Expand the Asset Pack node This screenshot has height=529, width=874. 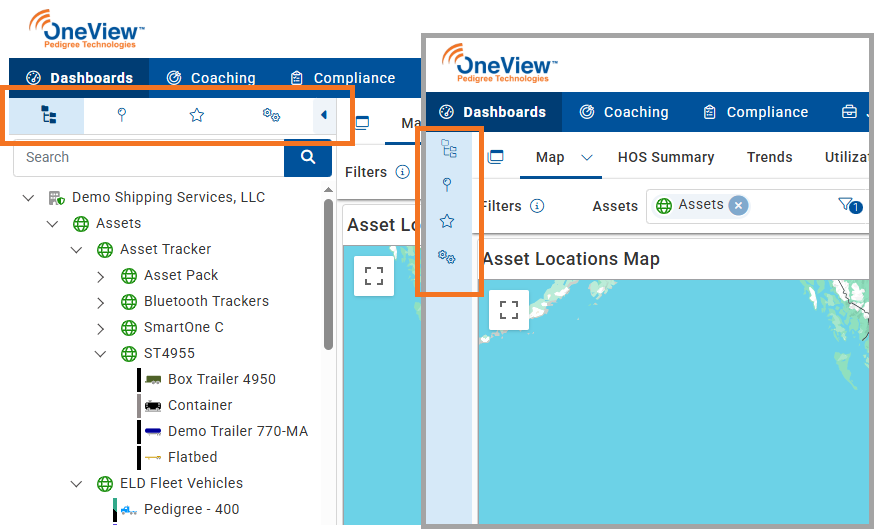click(x=100, y=276)
